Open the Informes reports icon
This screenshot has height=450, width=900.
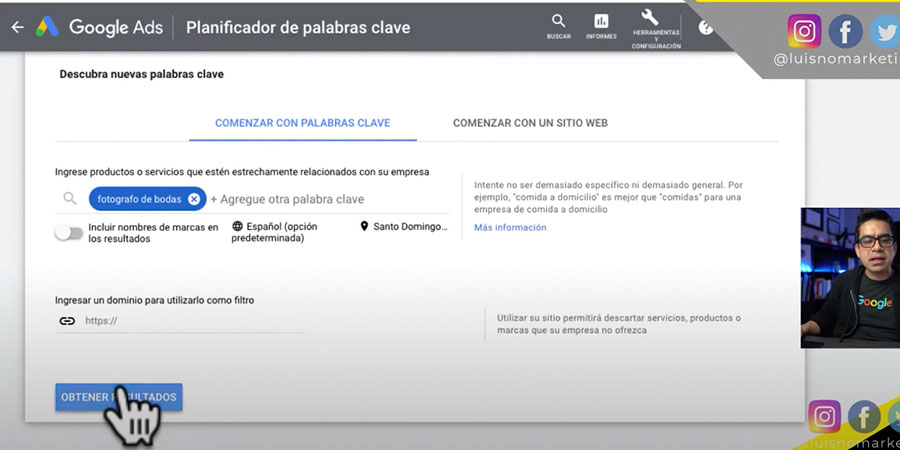tap(601, 26)
